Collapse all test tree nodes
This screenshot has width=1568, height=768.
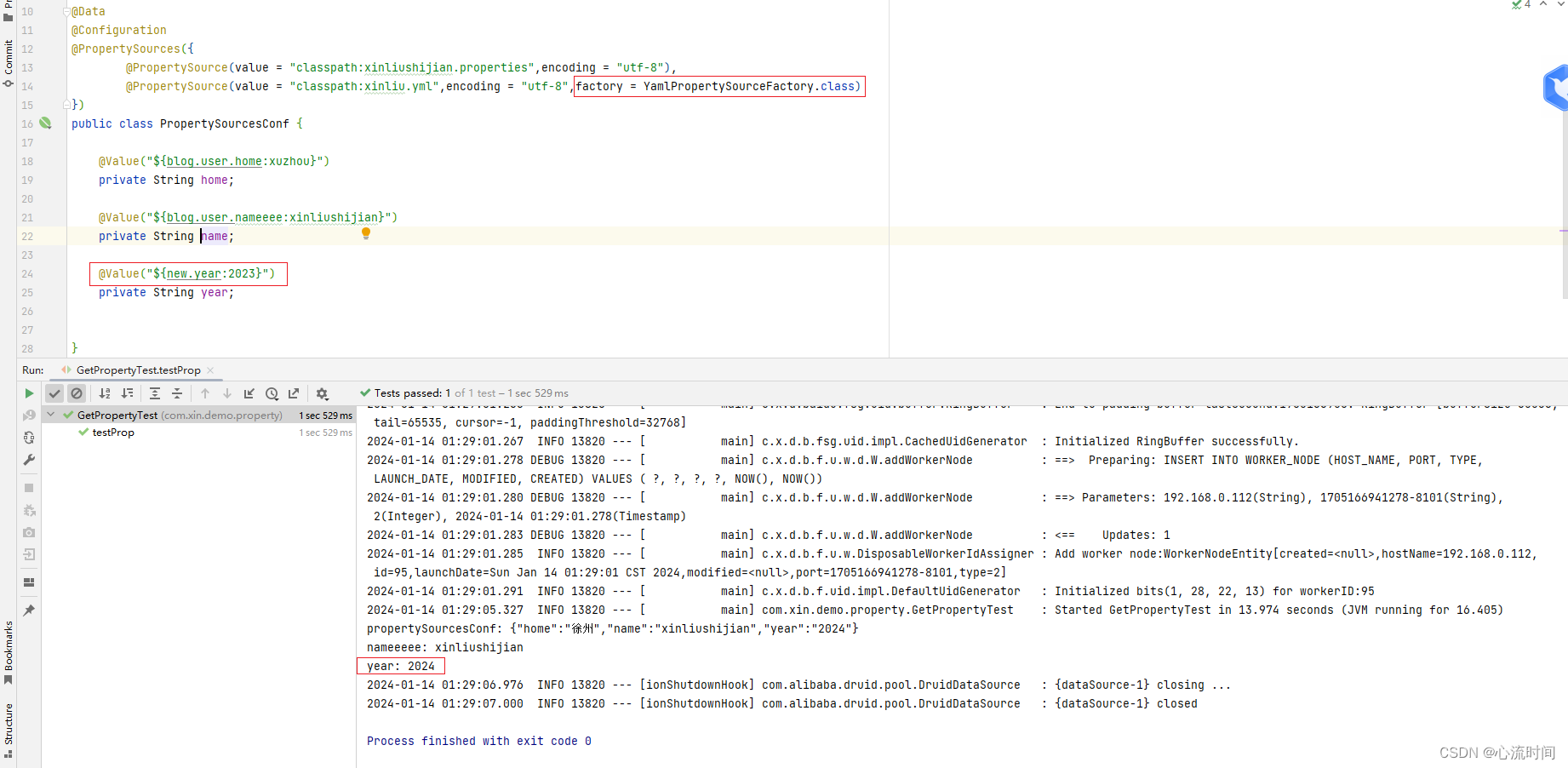177,393
